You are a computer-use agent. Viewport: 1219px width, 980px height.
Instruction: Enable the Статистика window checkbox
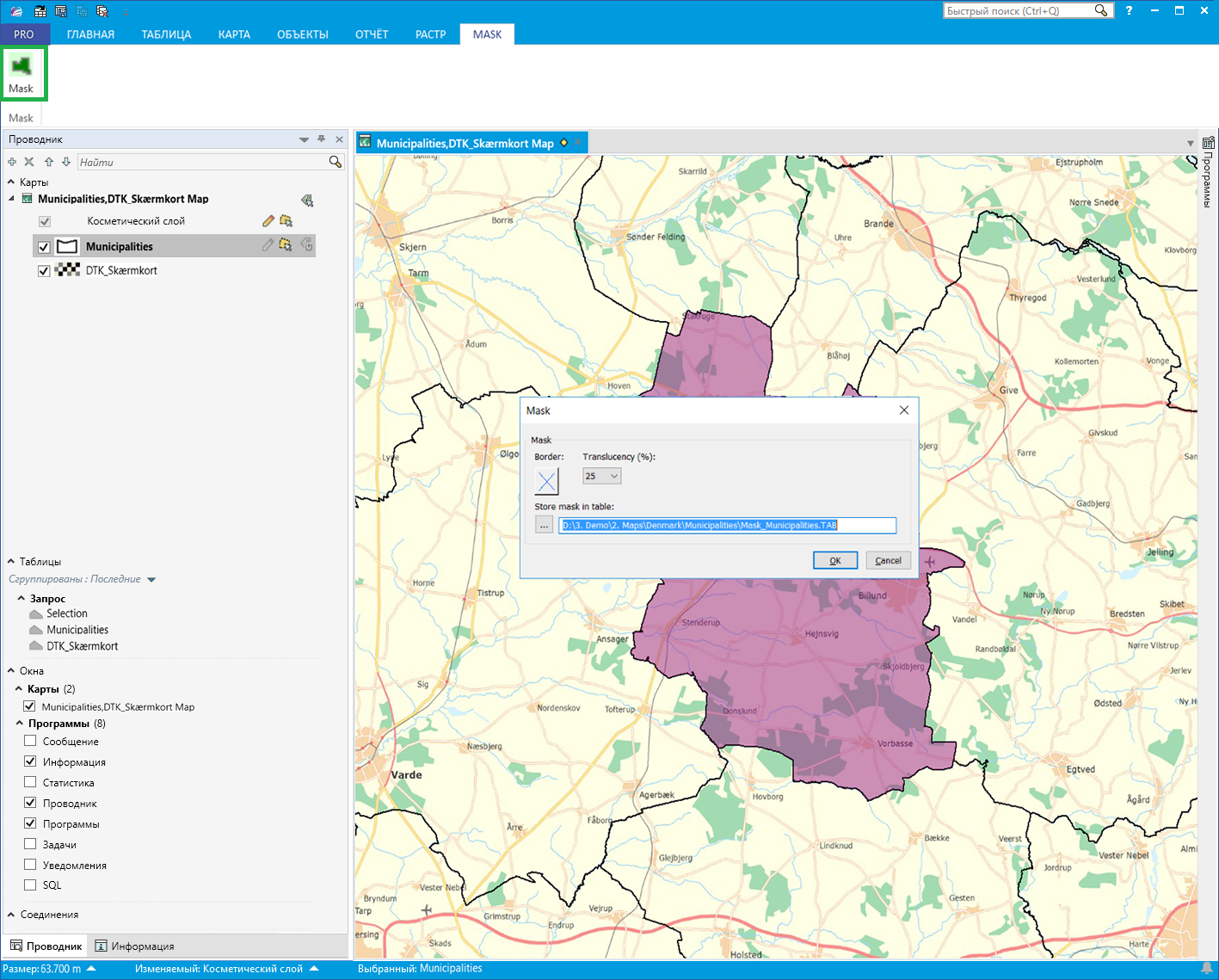pos(31,782)
